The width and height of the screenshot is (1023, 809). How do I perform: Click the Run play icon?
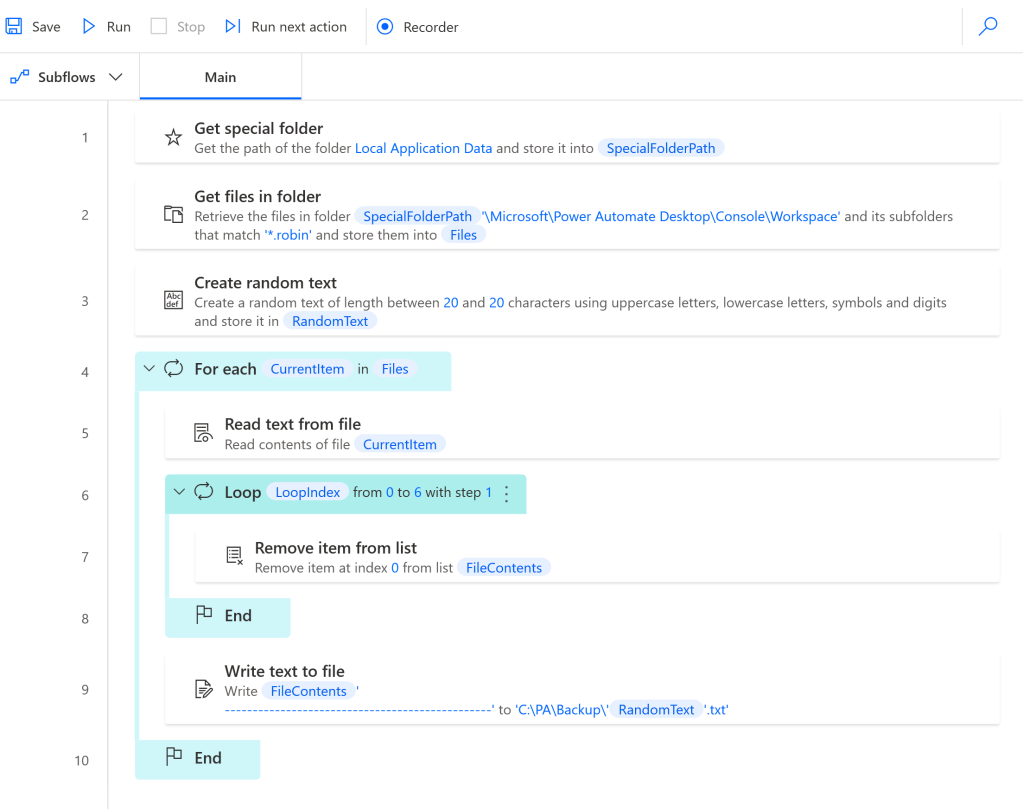(89, 27)
